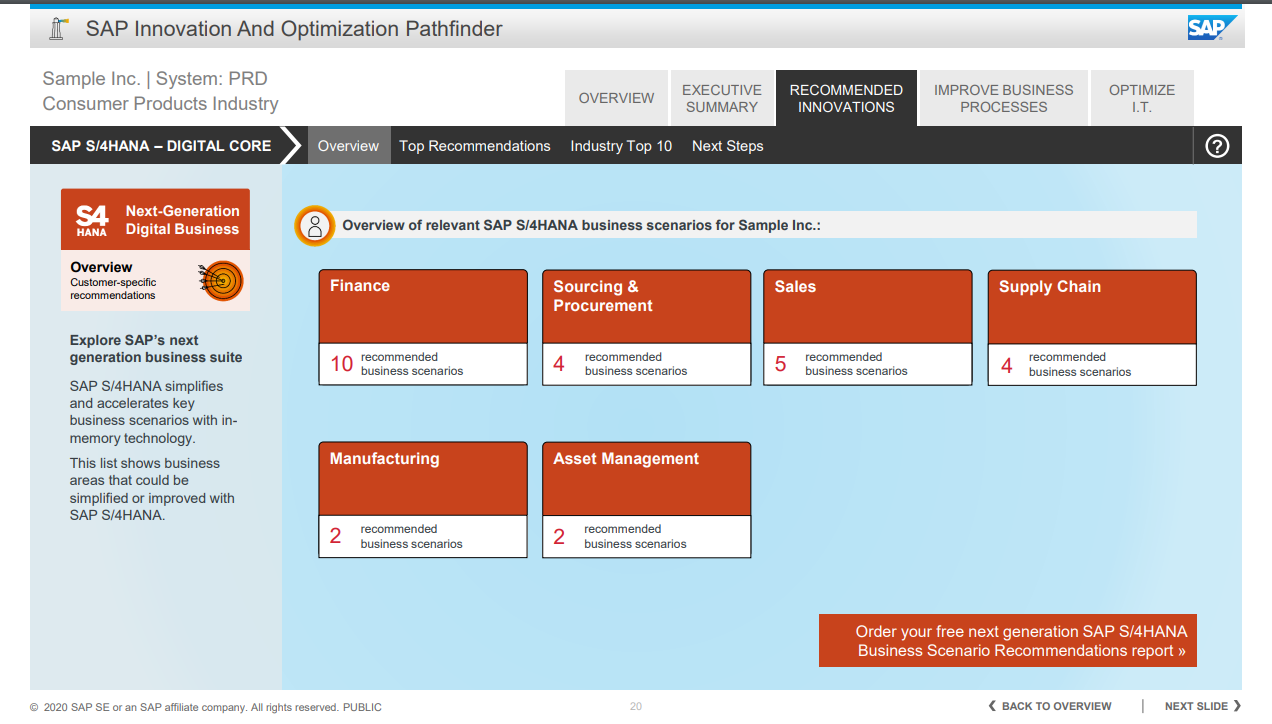Click 'Explore SAP's next generation business suite' heading
This screenshot has width=1272, height=724.
[156, 349]
